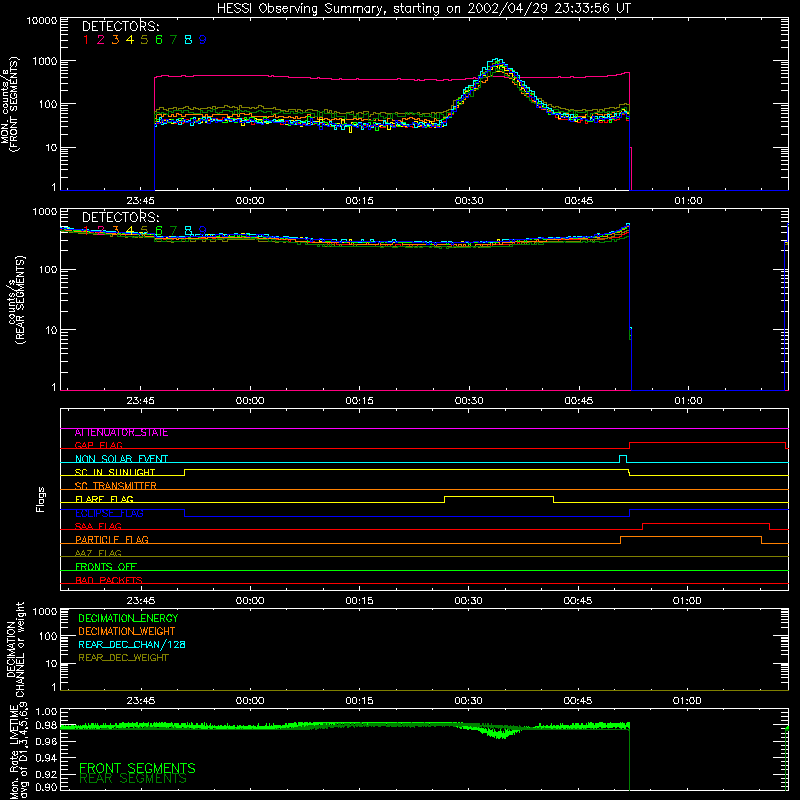Click the BAD_PACKETS flag label
Image resolution: width=800 pixels, height=800 pixels.
[x=109, y=581]
